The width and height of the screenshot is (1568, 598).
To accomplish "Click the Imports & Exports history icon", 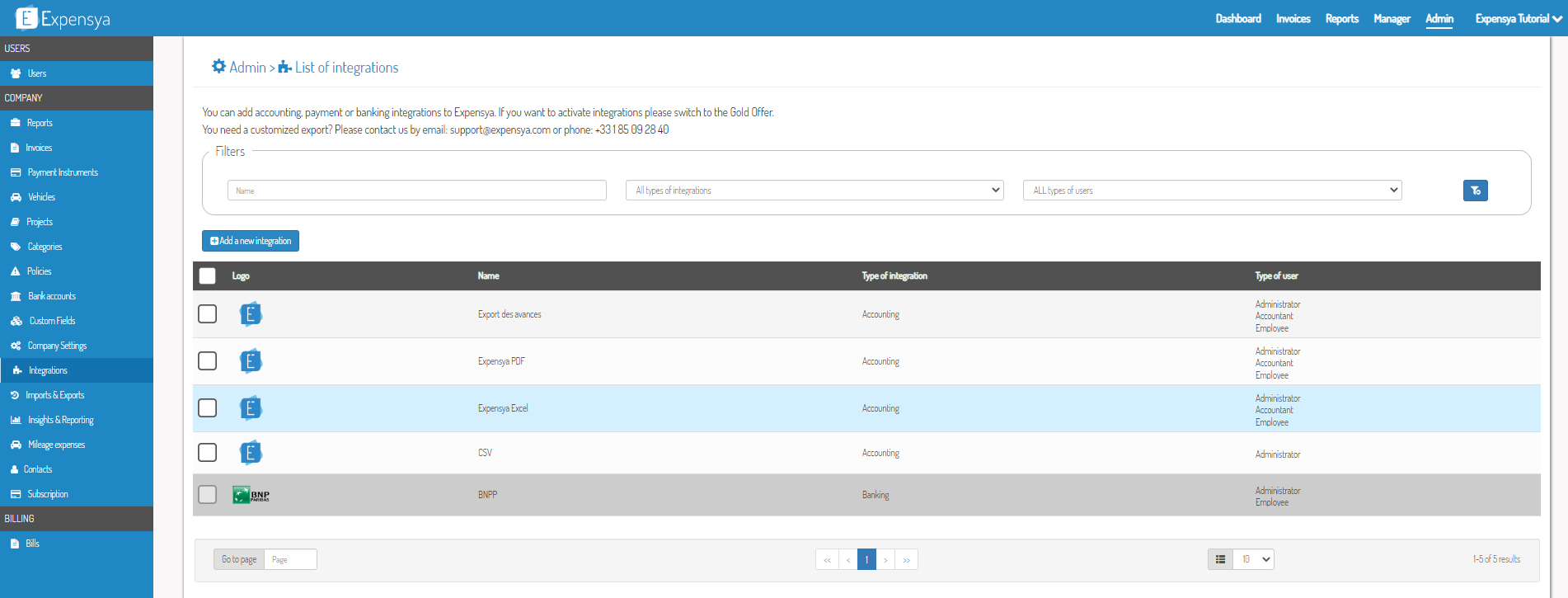I will click(x=15, y=395).
